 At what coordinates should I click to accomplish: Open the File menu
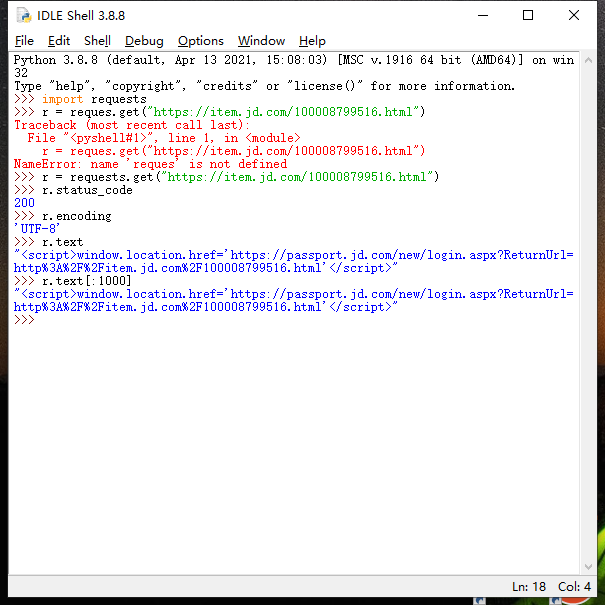pos(24,41)
